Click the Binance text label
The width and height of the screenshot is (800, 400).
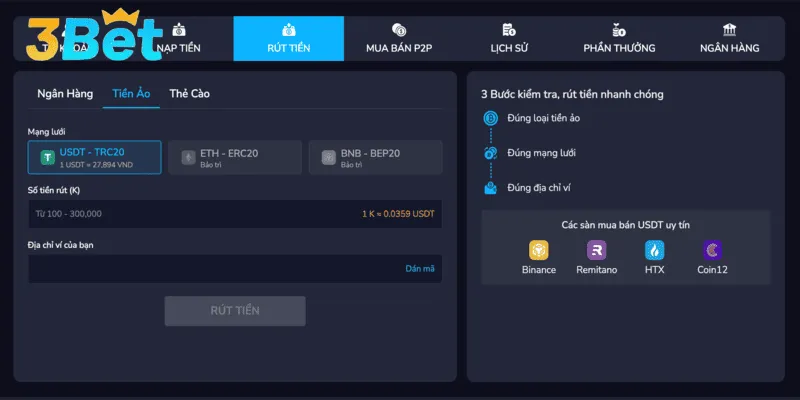point(539,270)
